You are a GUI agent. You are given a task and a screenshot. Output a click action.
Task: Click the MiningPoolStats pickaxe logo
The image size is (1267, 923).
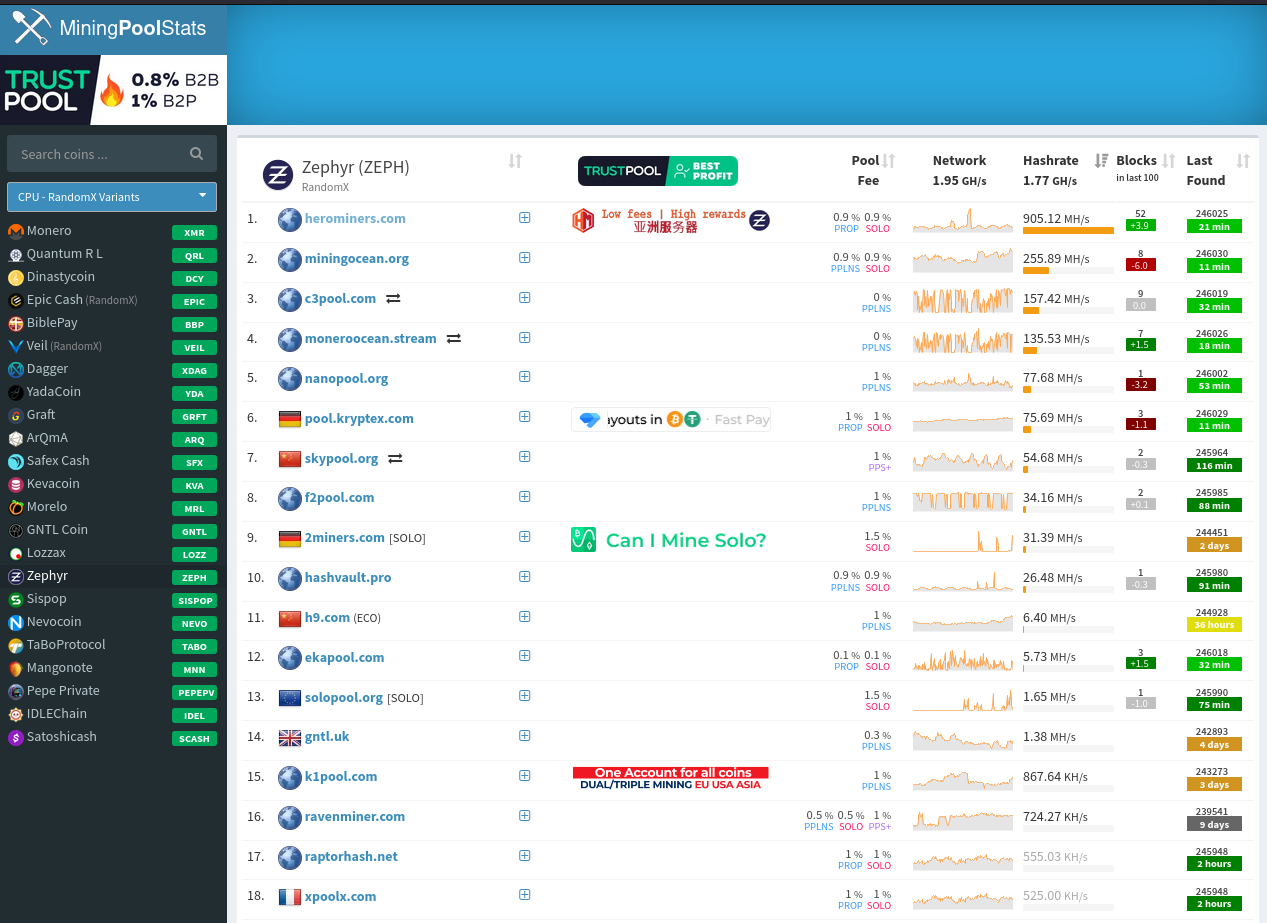tap(30, 28)
